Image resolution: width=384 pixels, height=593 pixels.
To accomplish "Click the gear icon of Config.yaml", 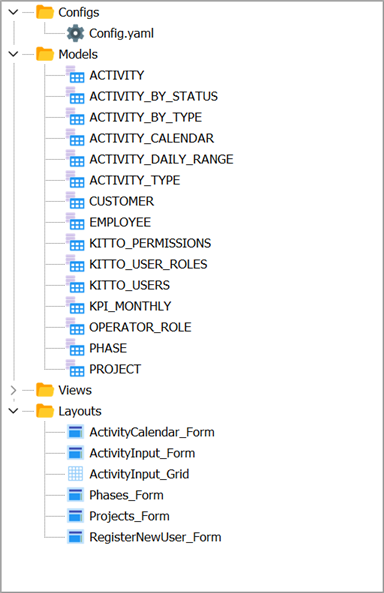I will coord(75,33).
